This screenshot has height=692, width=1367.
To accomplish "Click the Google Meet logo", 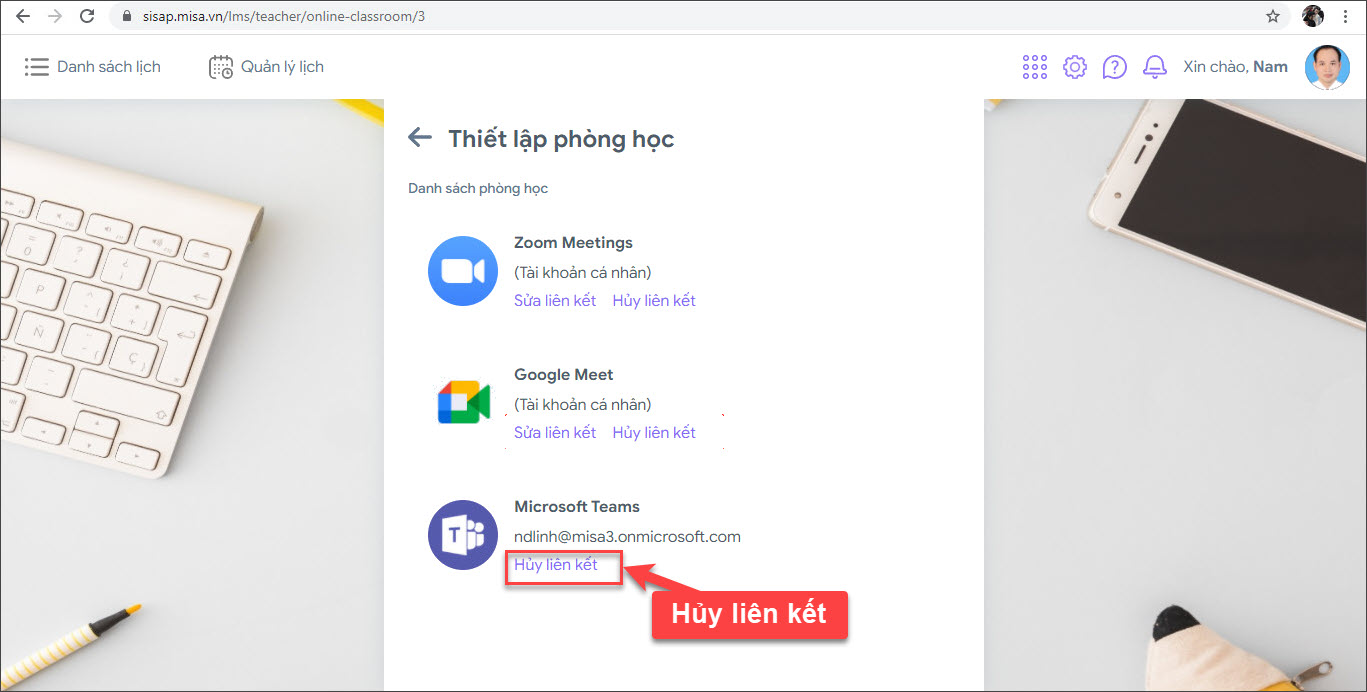I will 463,403.
